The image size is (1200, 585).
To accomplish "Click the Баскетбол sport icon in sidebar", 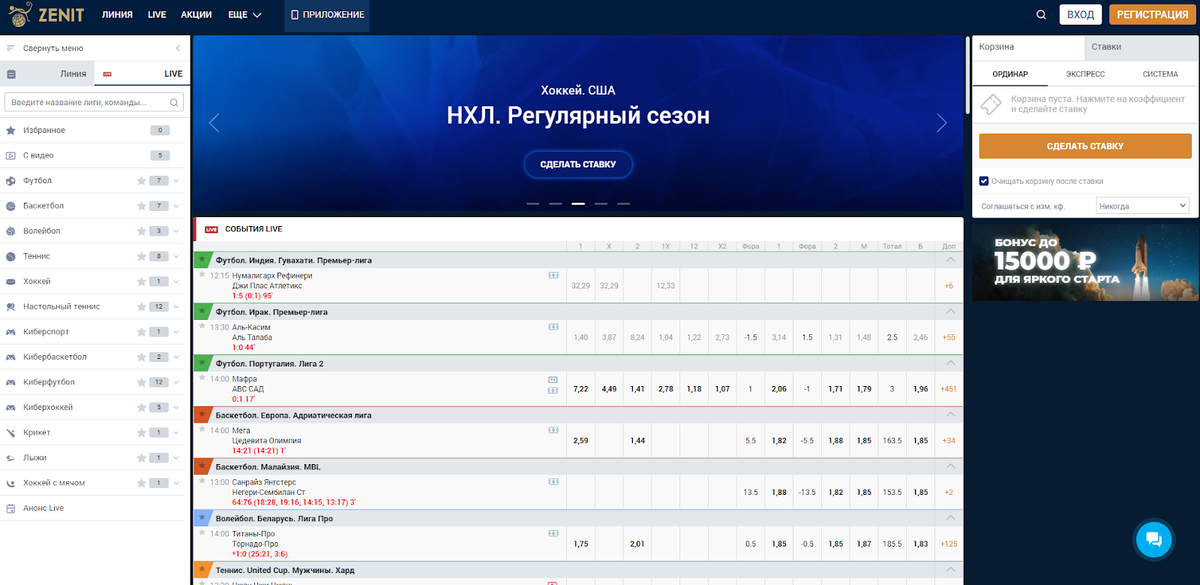I will (11, 206).
